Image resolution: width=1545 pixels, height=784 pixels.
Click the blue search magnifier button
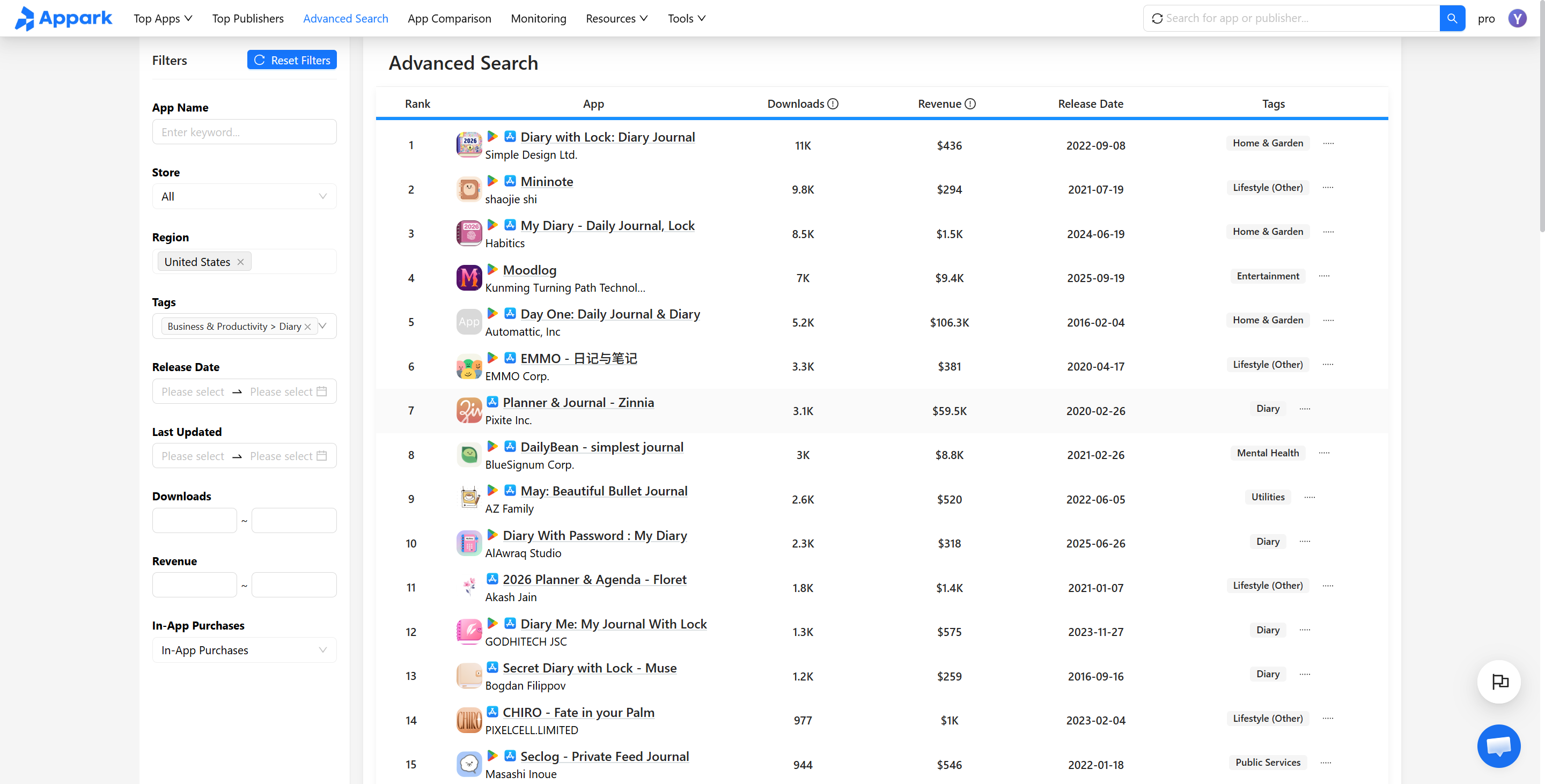1452,18
